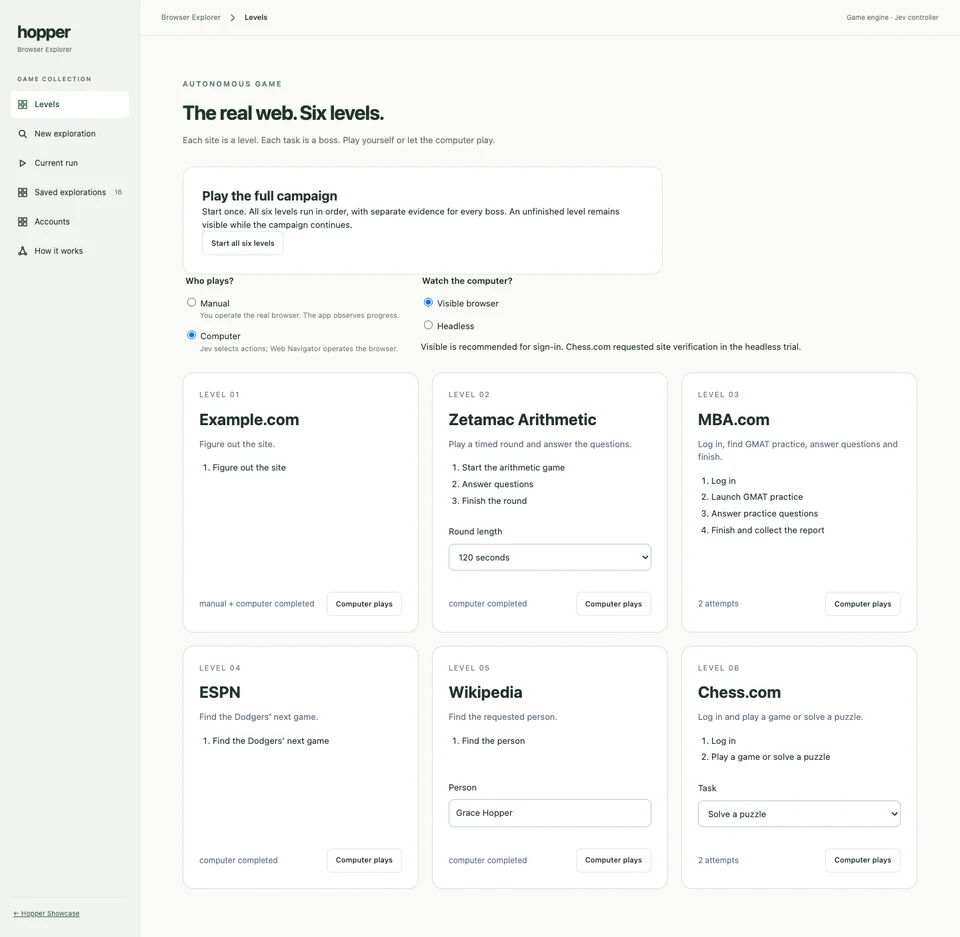Click the Current run play icon

tap(23, 164)
